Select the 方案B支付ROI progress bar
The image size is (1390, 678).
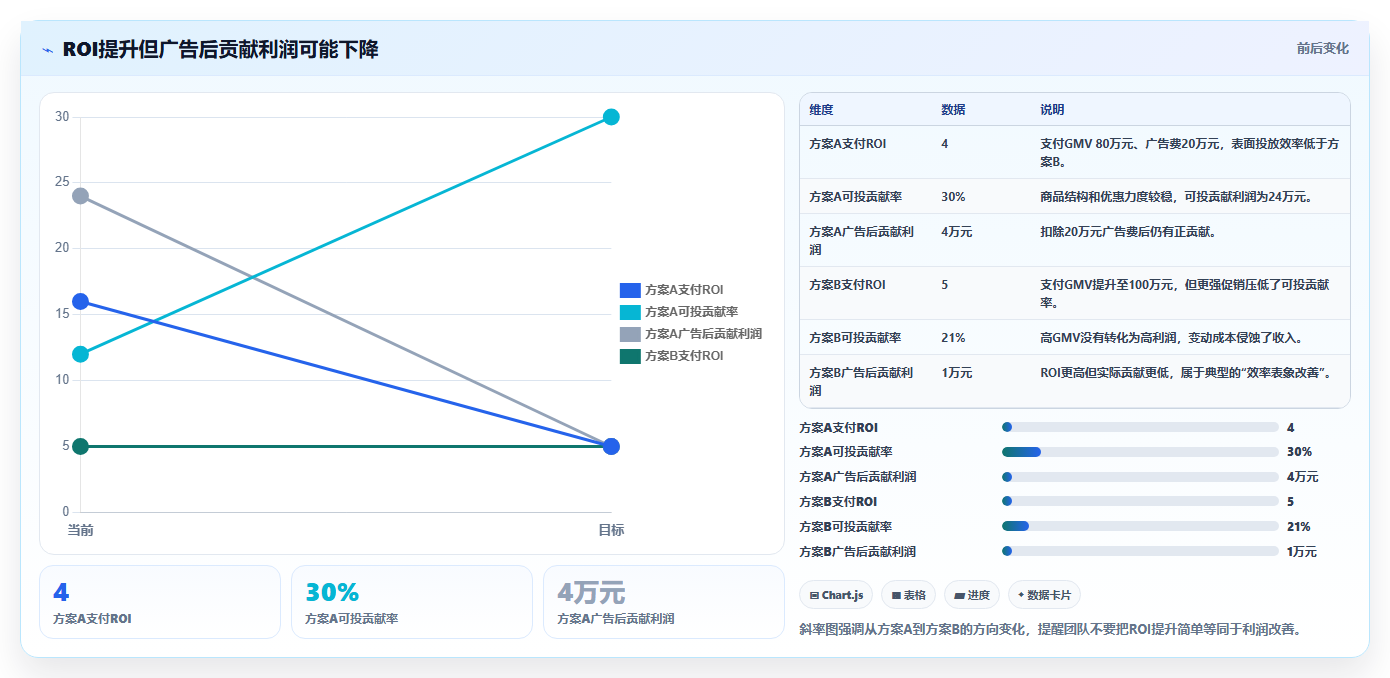[1140, 502]
